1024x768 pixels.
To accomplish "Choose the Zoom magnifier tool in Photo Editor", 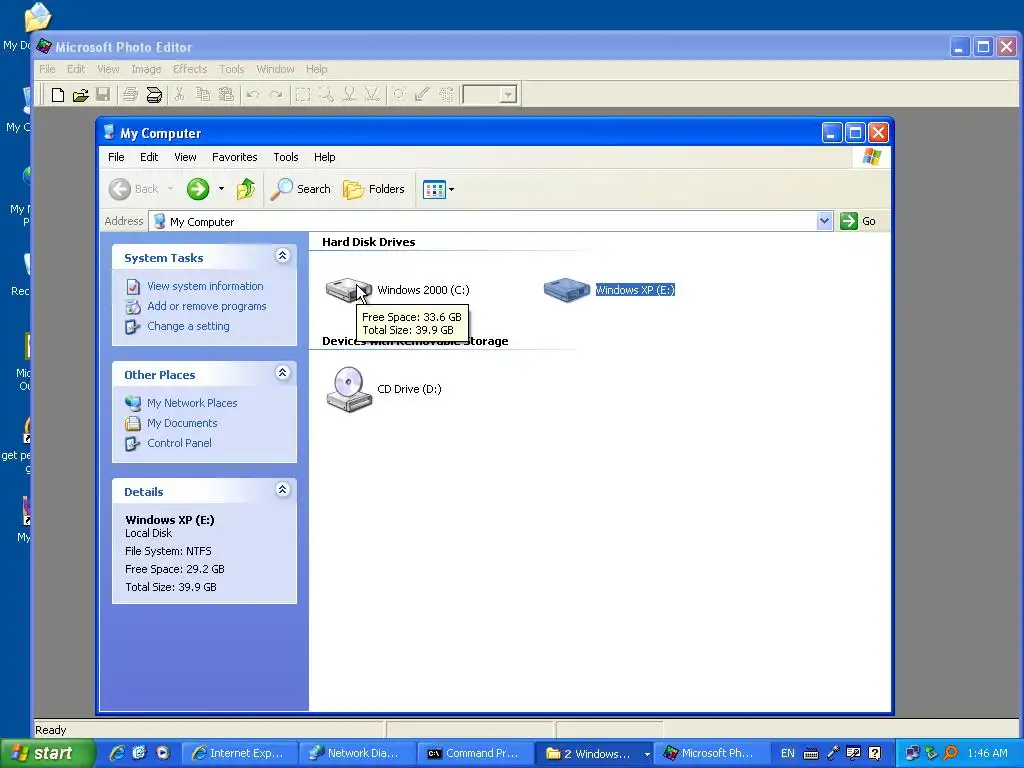I will click(326, 95).
